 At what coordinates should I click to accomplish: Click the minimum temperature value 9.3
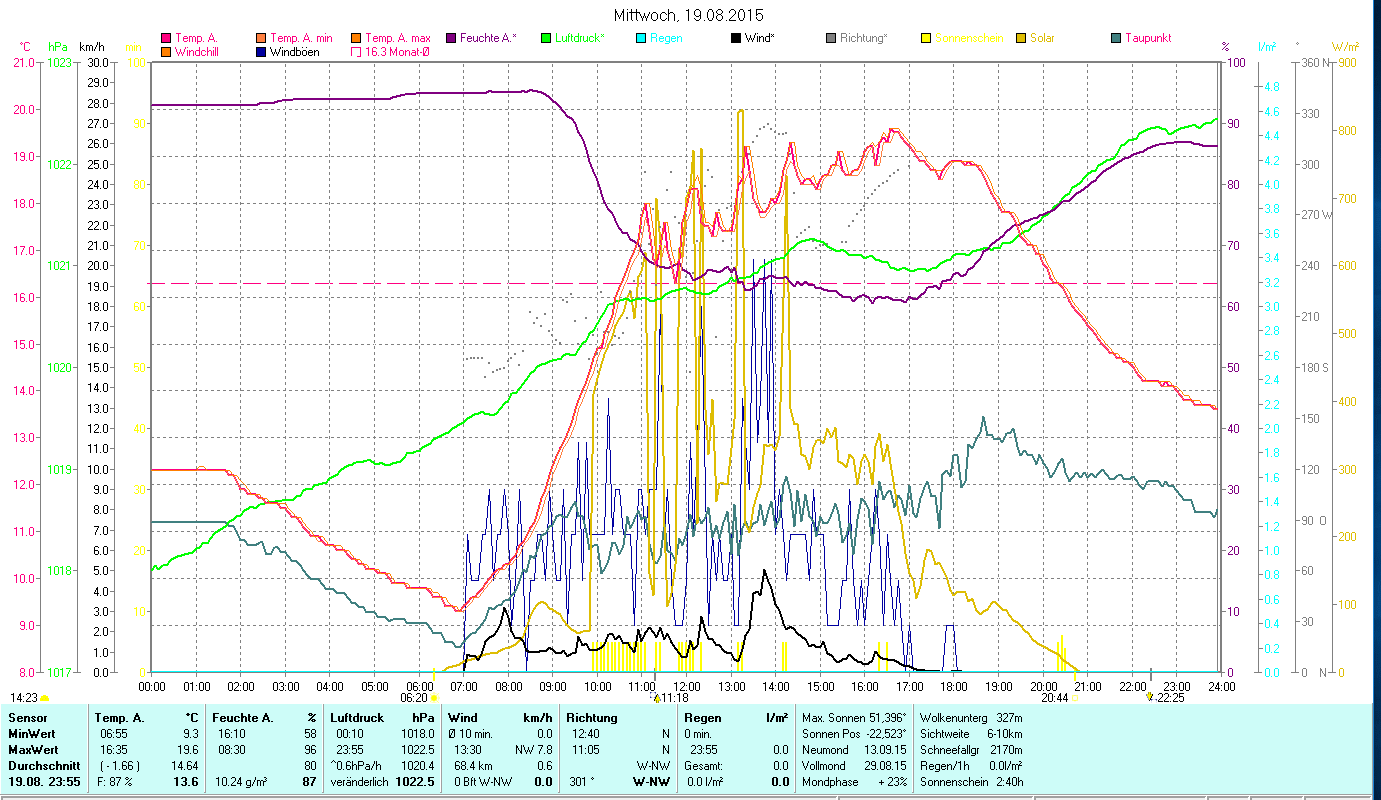point(189,734)
